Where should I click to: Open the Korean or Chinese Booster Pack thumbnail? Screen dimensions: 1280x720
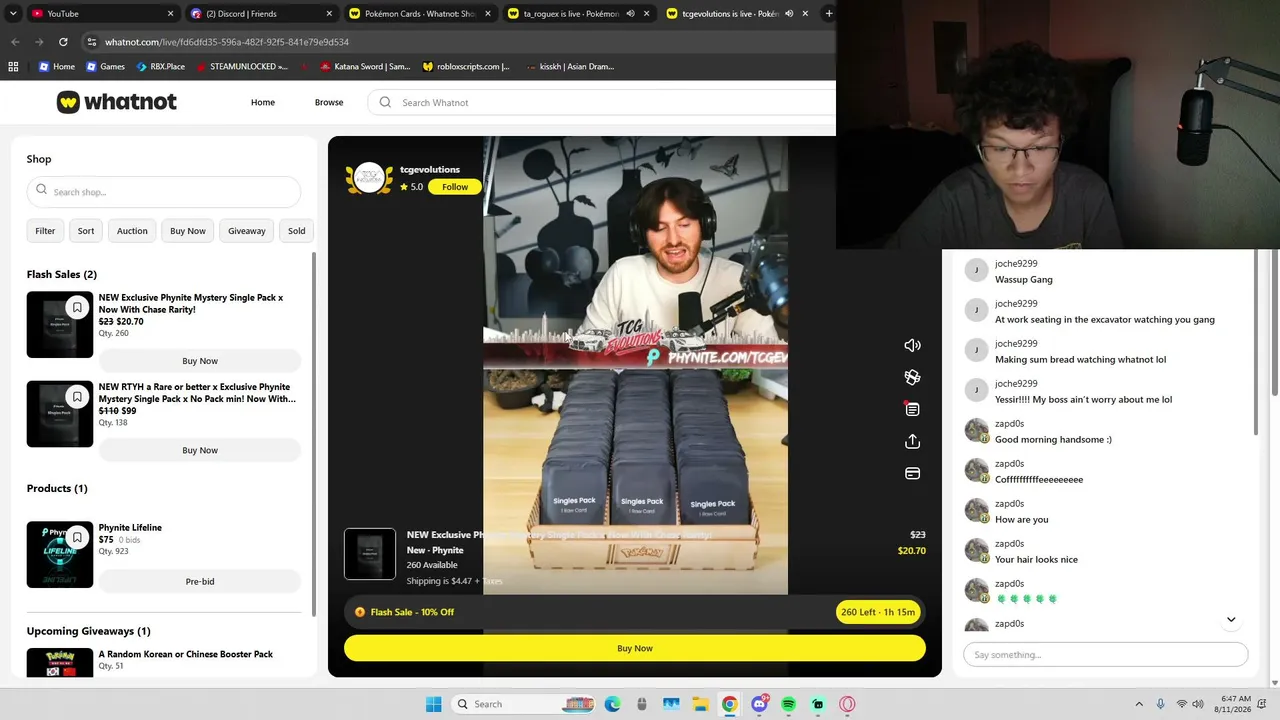60,662
